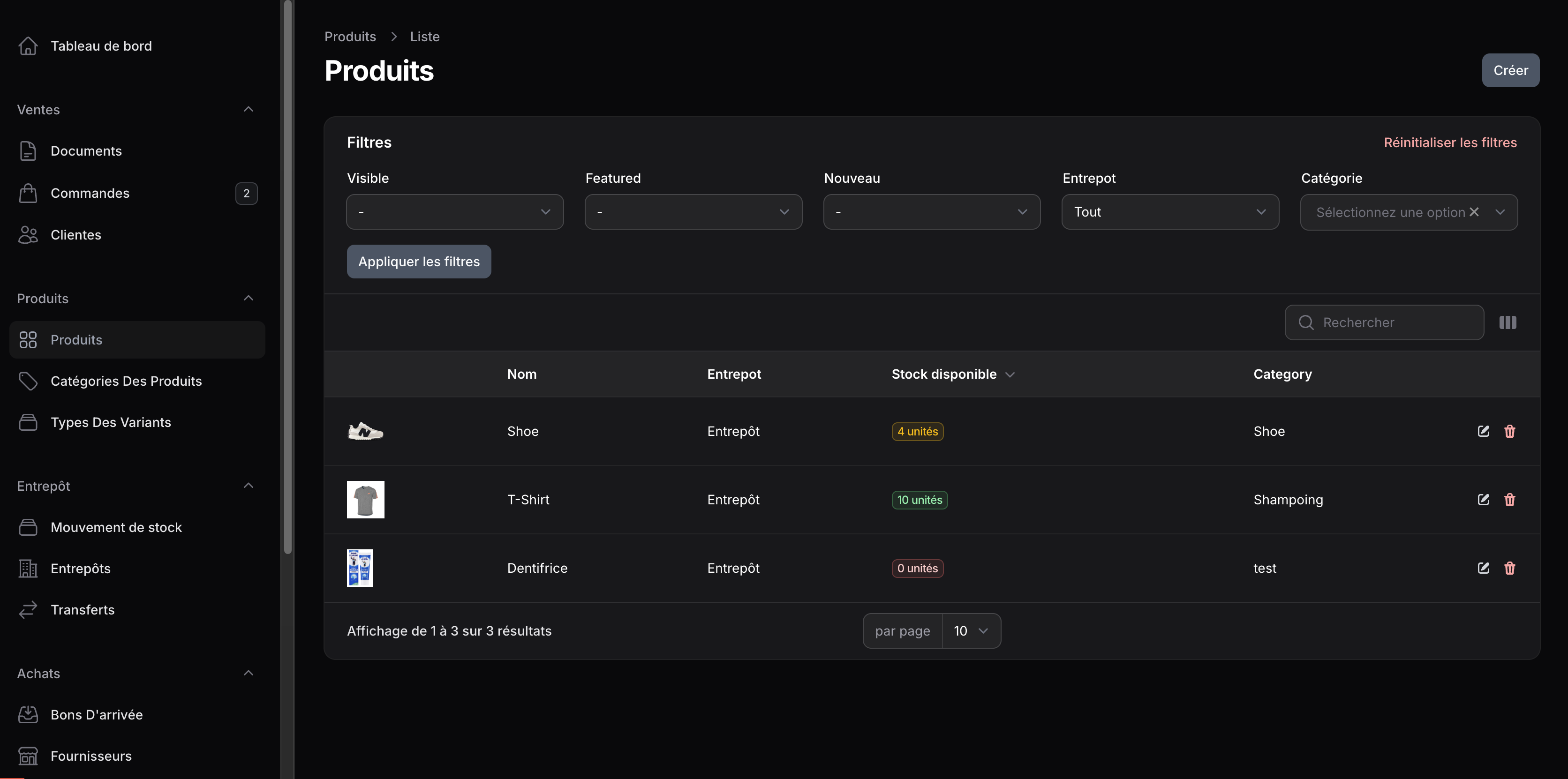Click the Liste breadcrumb
The height and width of the screenshot is (779, 1568).
(x=425, y=37)
